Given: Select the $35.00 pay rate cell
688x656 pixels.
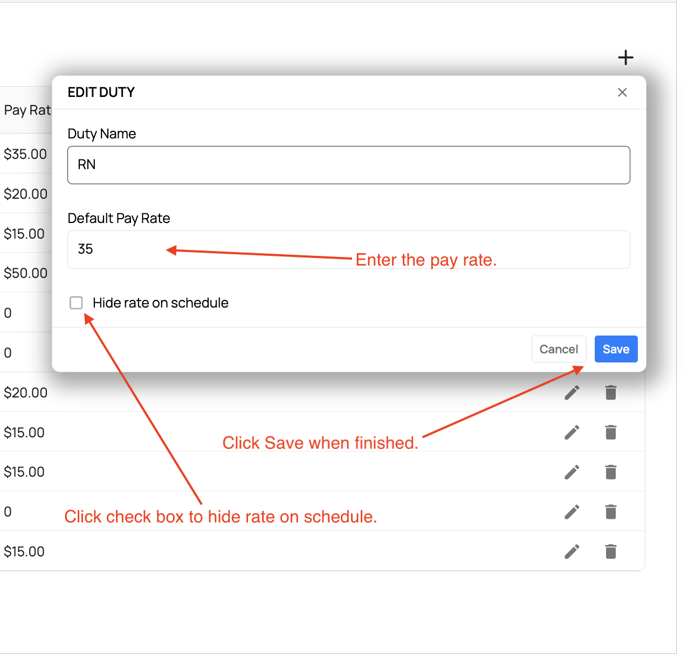Looking at the screenshot, I should (x=25, y=154).
